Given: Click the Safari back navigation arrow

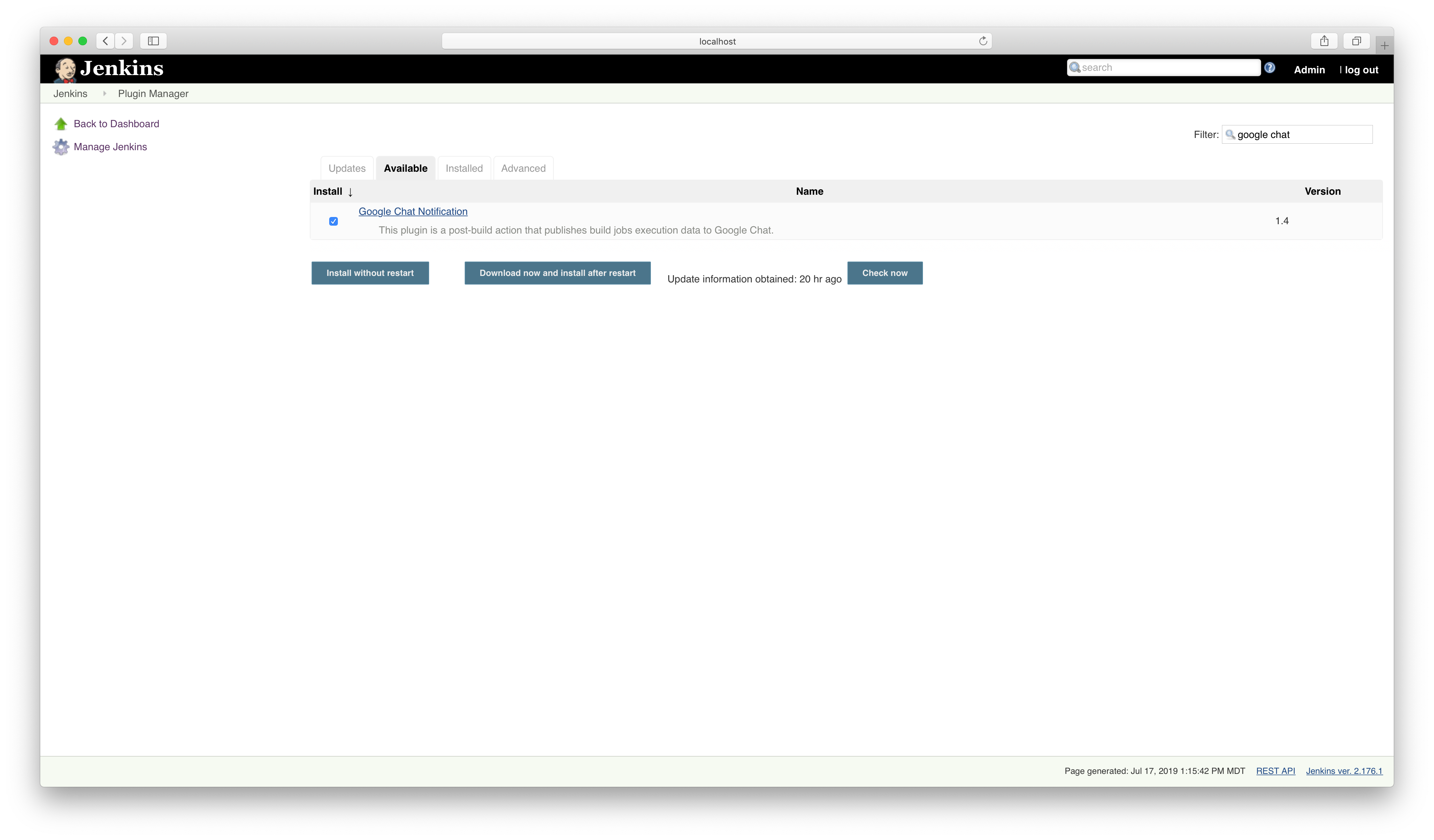Looking at the screenshot, I should (x=105, y=40).
